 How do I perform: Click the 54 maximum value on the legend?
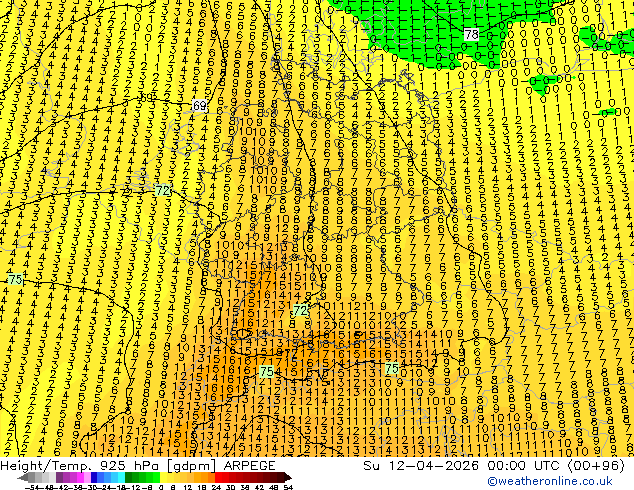pos(288,487)
